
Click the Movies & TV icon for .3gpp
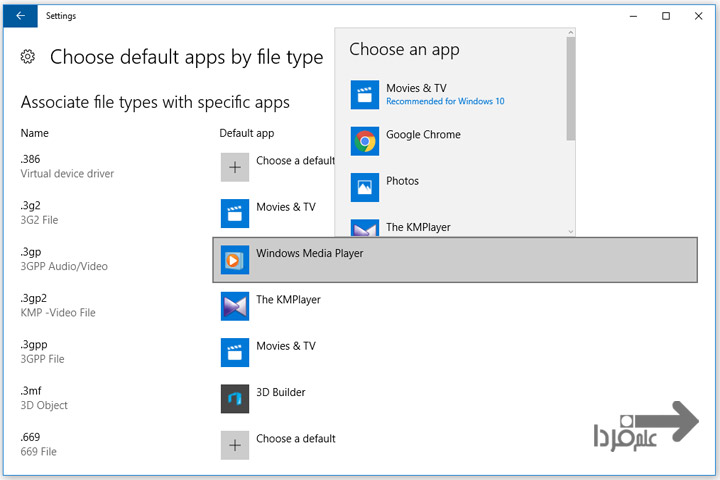click(235, 352)
